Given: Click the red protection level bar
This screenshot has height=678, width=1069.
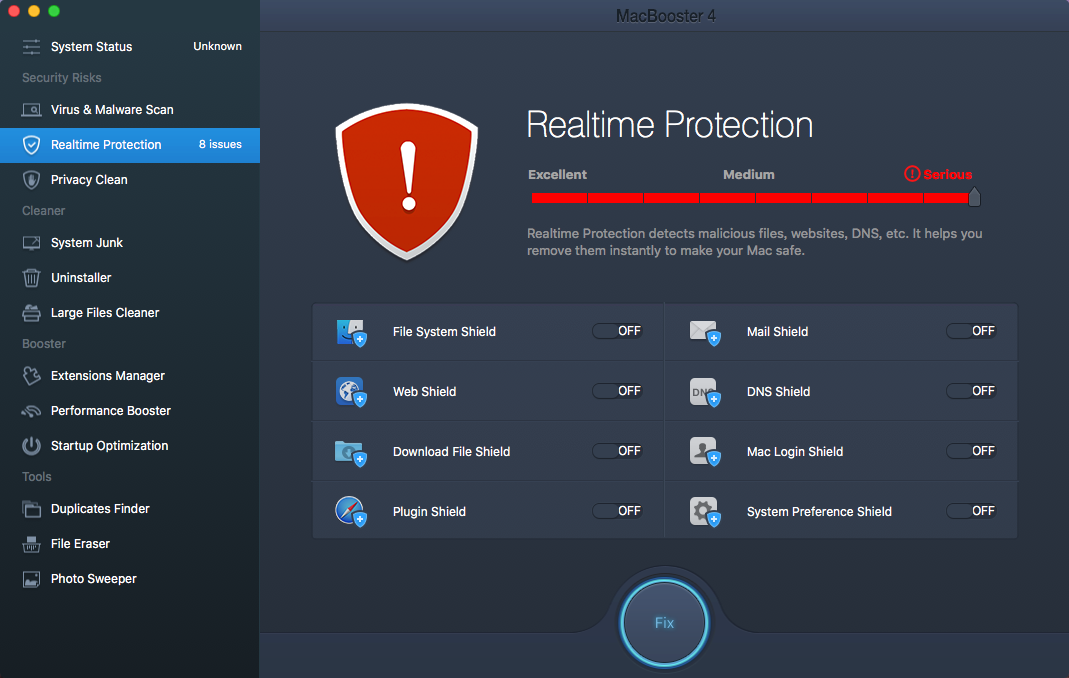Looking at the screenshot, I should point(750,198).
